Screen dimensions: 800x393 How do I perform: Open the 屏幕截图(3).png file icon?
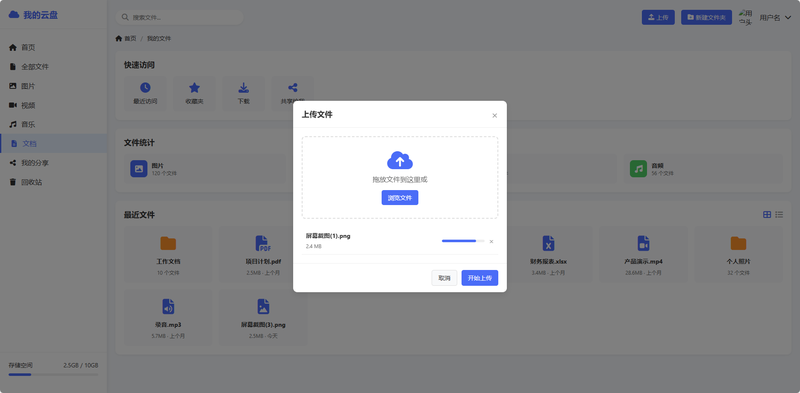(x=263, y=306)
